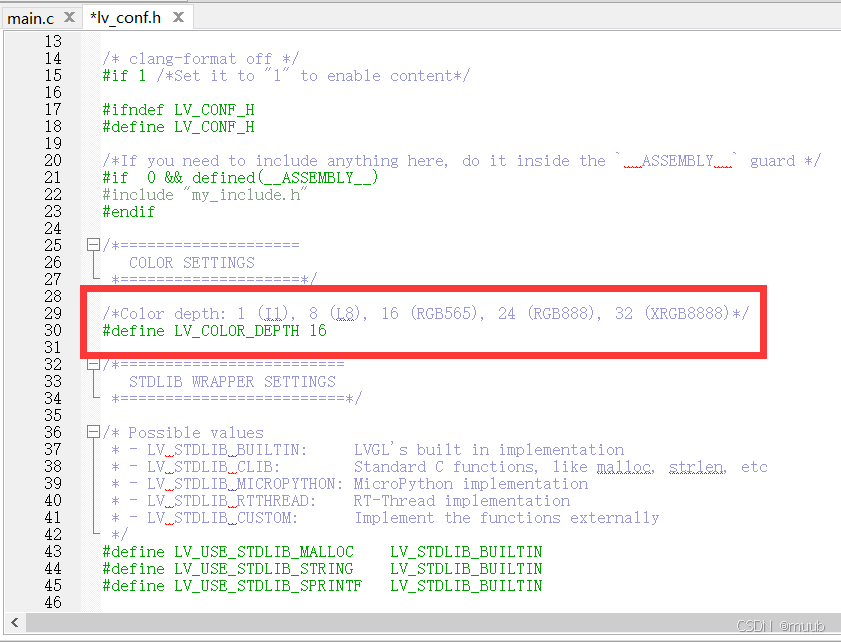Collapse the STDLIB WRAPPER SETTINGS fold region
The height and width of the screenshot is (642, 841).
tap(91, 364)
